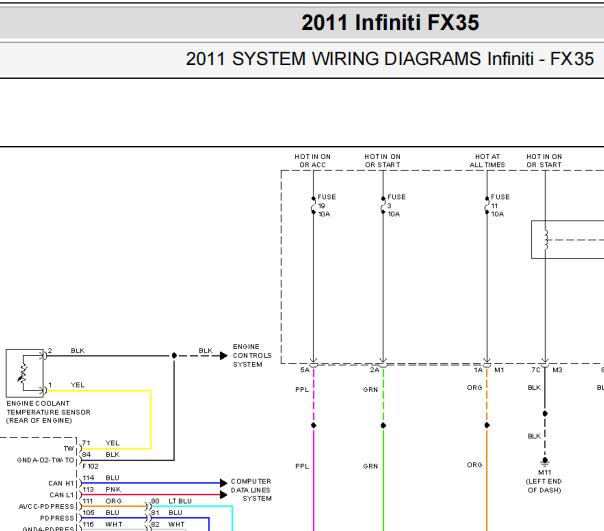Viewport: 604px width, 531px height.
Task: Click the "CAN H1" terminal label
Action: pos(61,484)
